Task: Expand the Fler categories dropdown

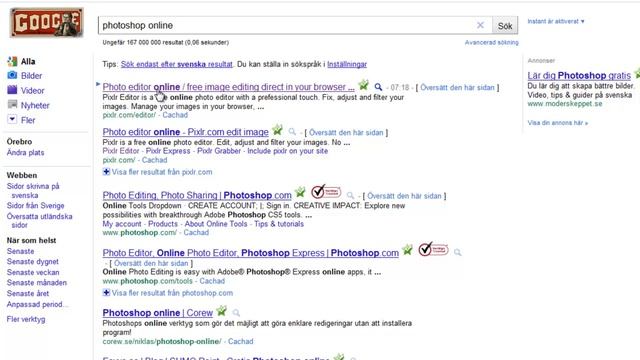Action: tap(12, 120)
